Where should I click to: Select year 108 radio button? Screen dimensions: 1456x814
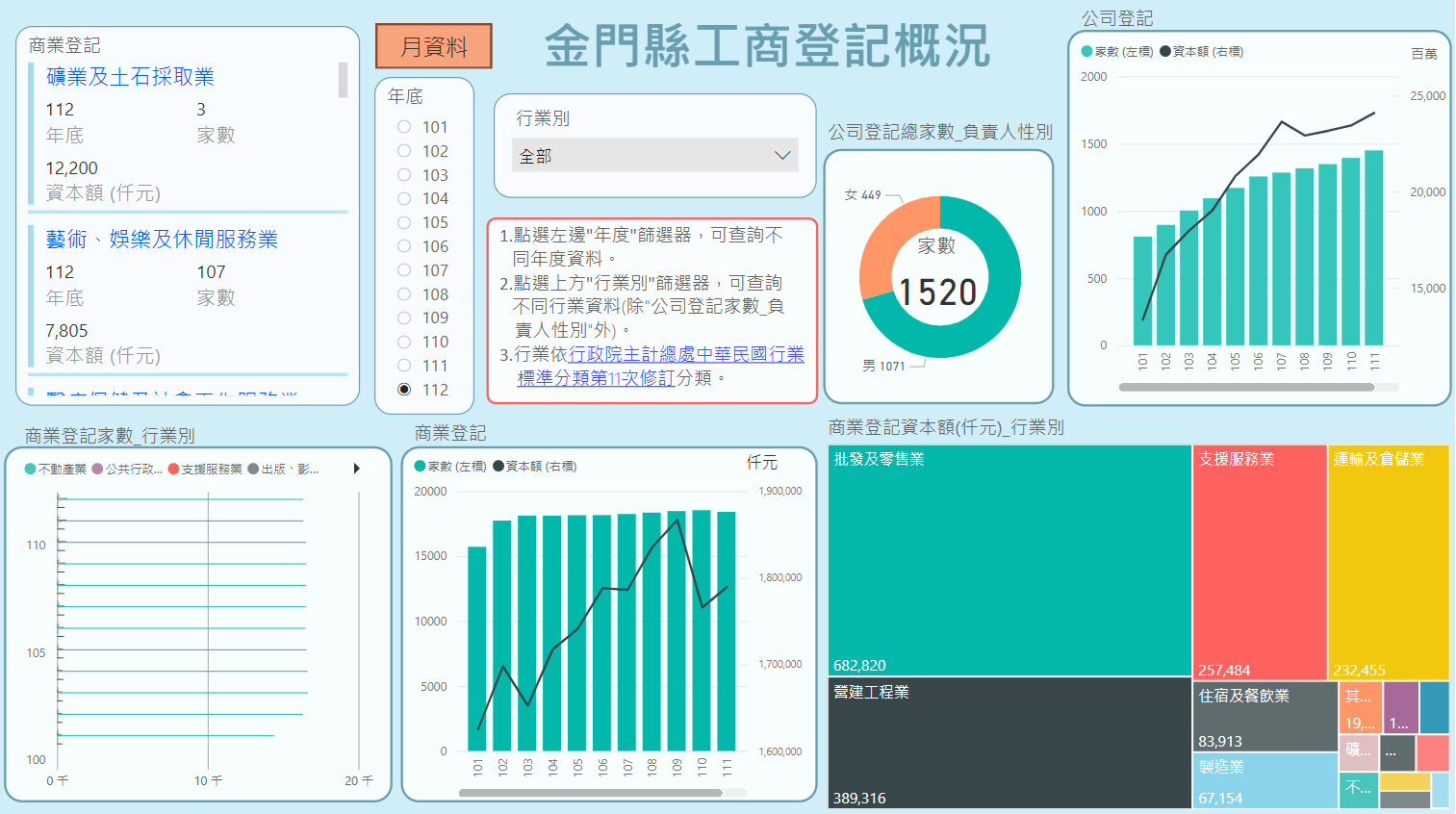click(404, 294)
